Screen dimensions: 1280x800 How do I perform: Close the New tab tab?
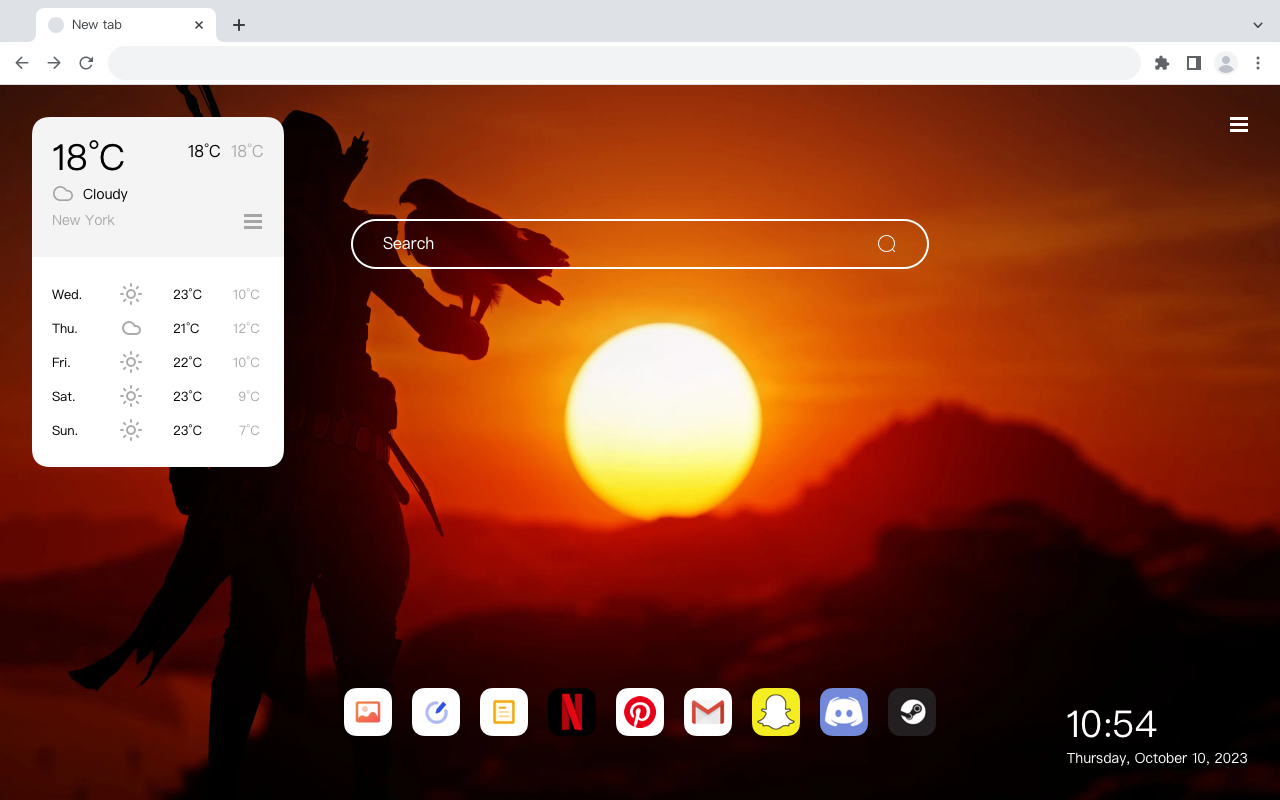199,25
